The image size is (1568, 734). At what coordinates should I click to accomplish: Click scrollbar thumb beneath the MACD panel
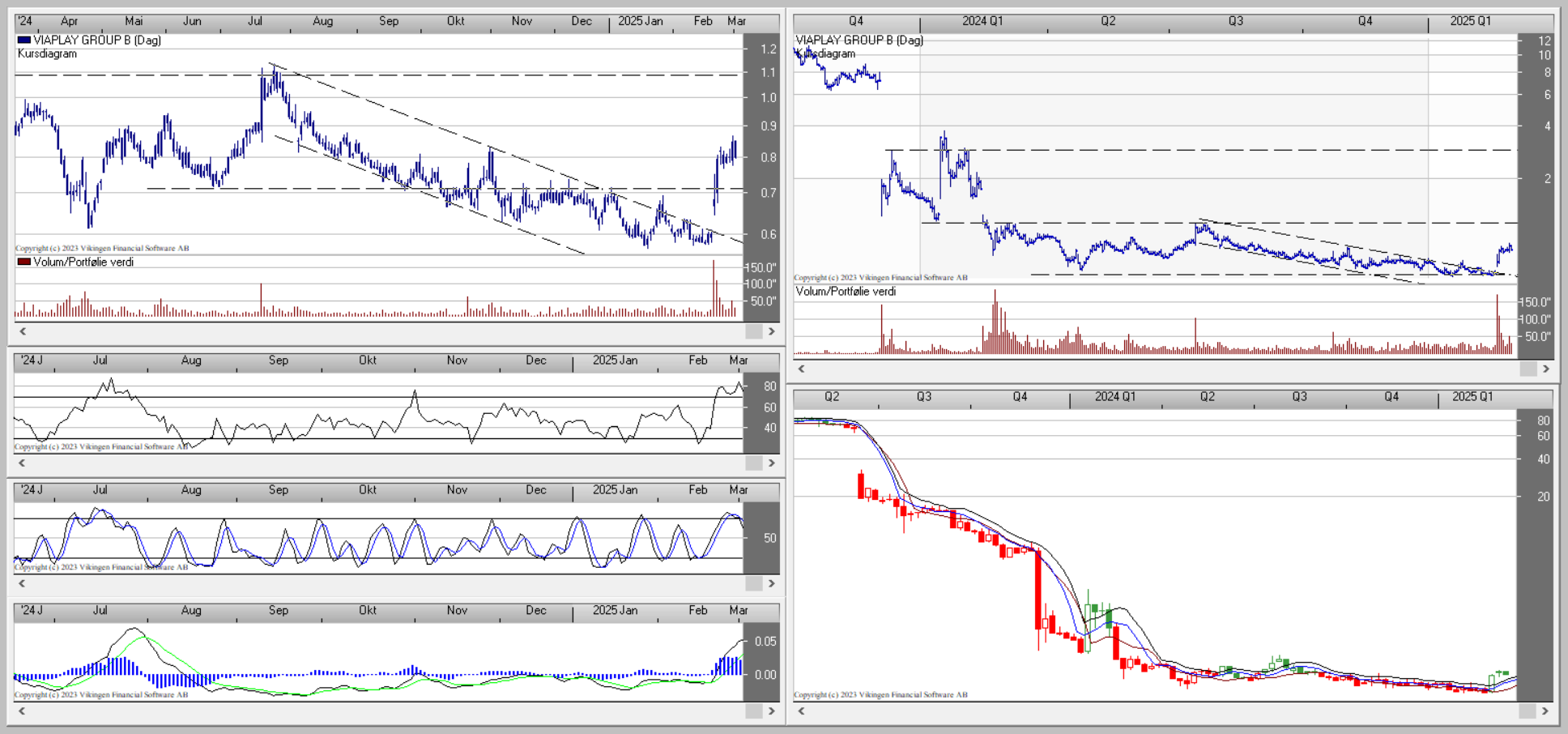753,711
